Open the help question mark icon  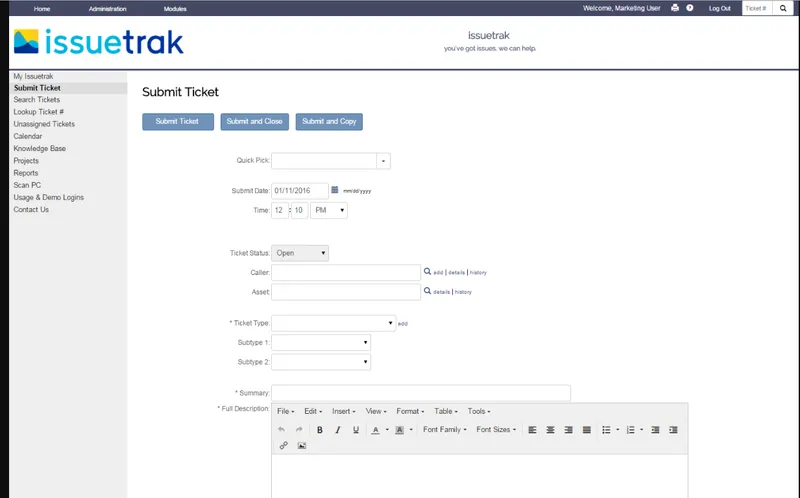click(690, 8)
